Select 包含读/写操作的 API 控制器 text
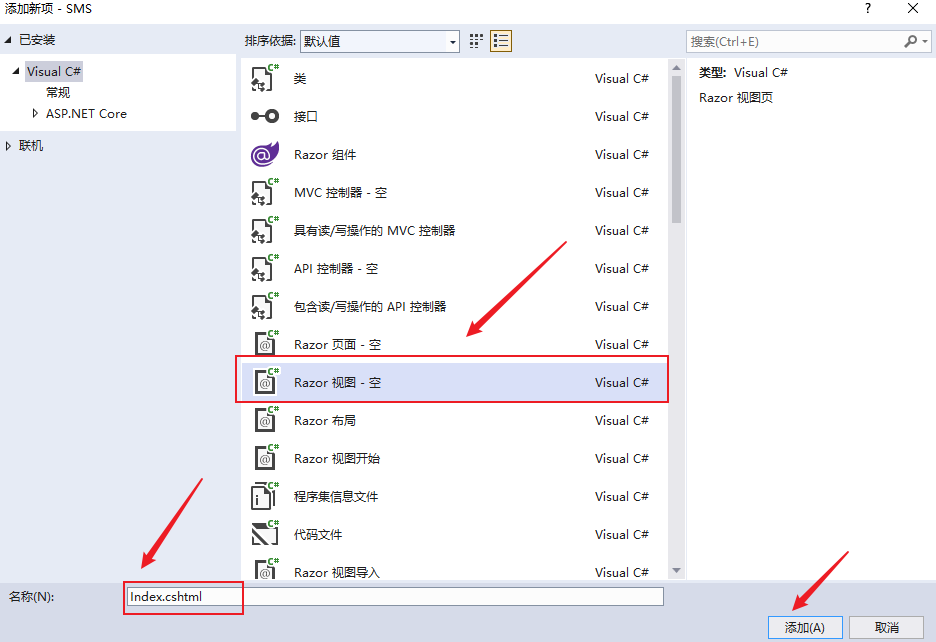 coord(370,306)
